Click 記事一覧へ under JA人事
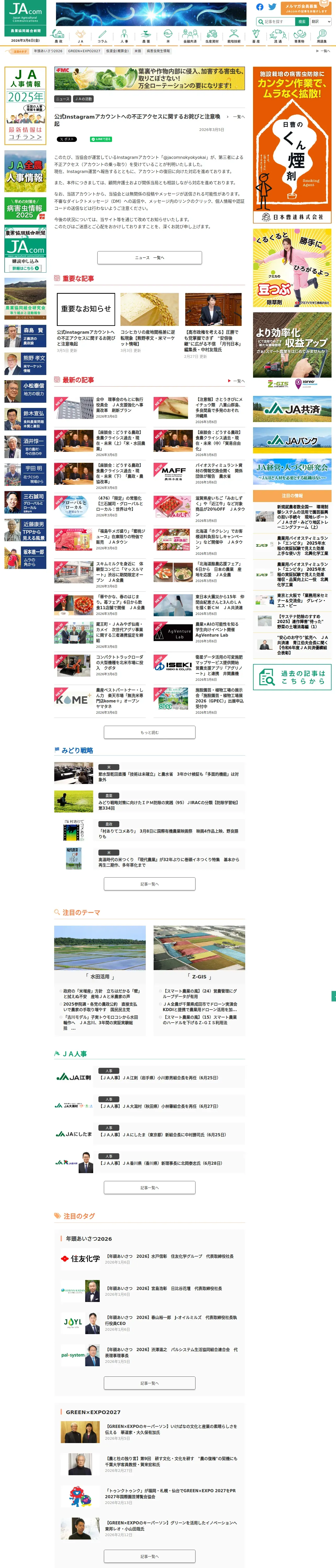Viewport: 336px width, 1568px height. pos(149,1187)
